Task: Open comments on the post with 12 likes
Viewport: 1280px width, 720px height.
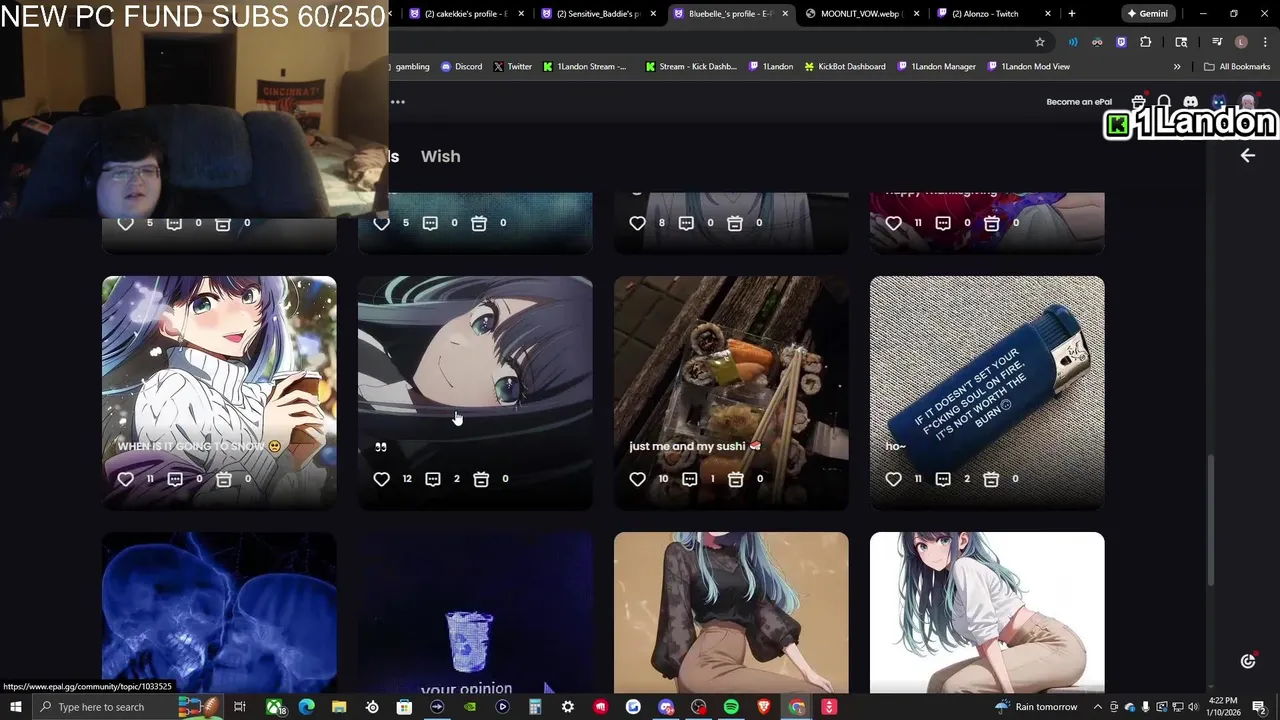Action: pyautogui.click(x=433, y=479)
